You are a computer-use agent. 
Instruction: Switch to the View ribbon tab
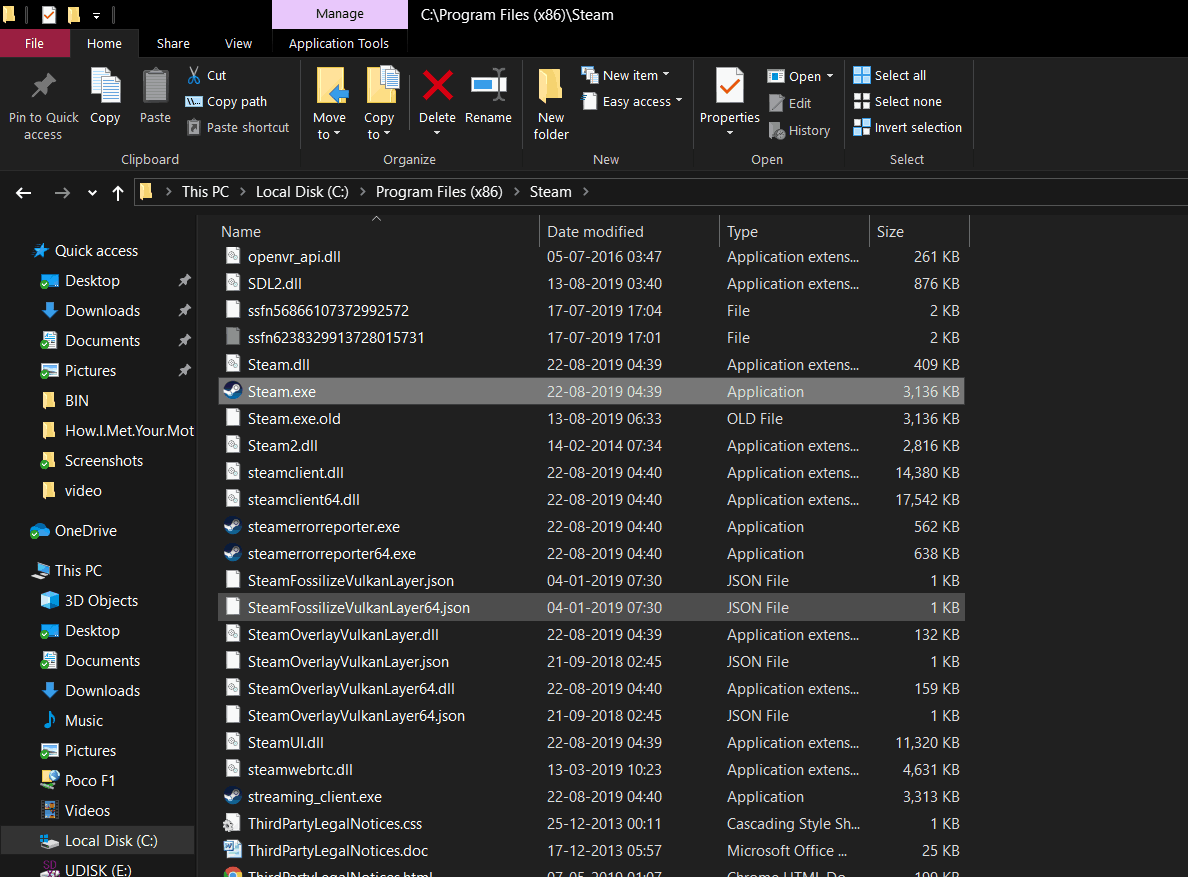point(239,43)
